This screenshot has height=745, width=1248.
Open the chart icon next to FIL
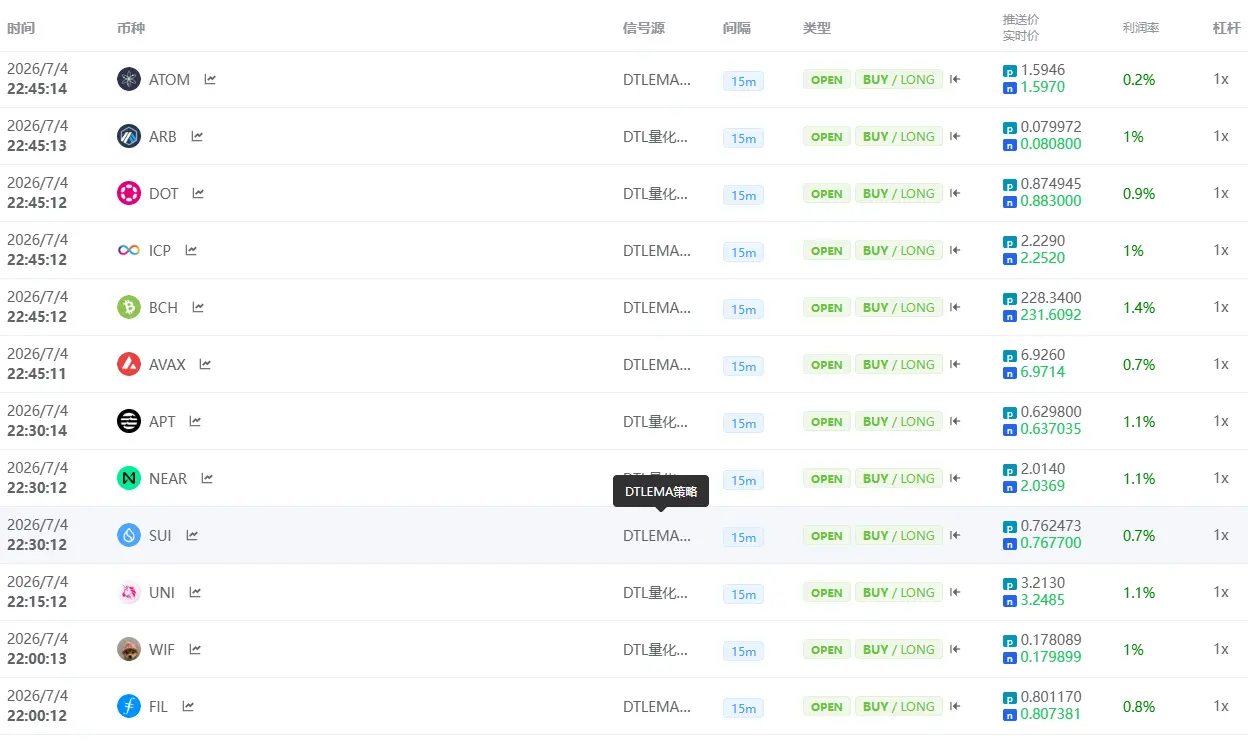tap(188, 706)
